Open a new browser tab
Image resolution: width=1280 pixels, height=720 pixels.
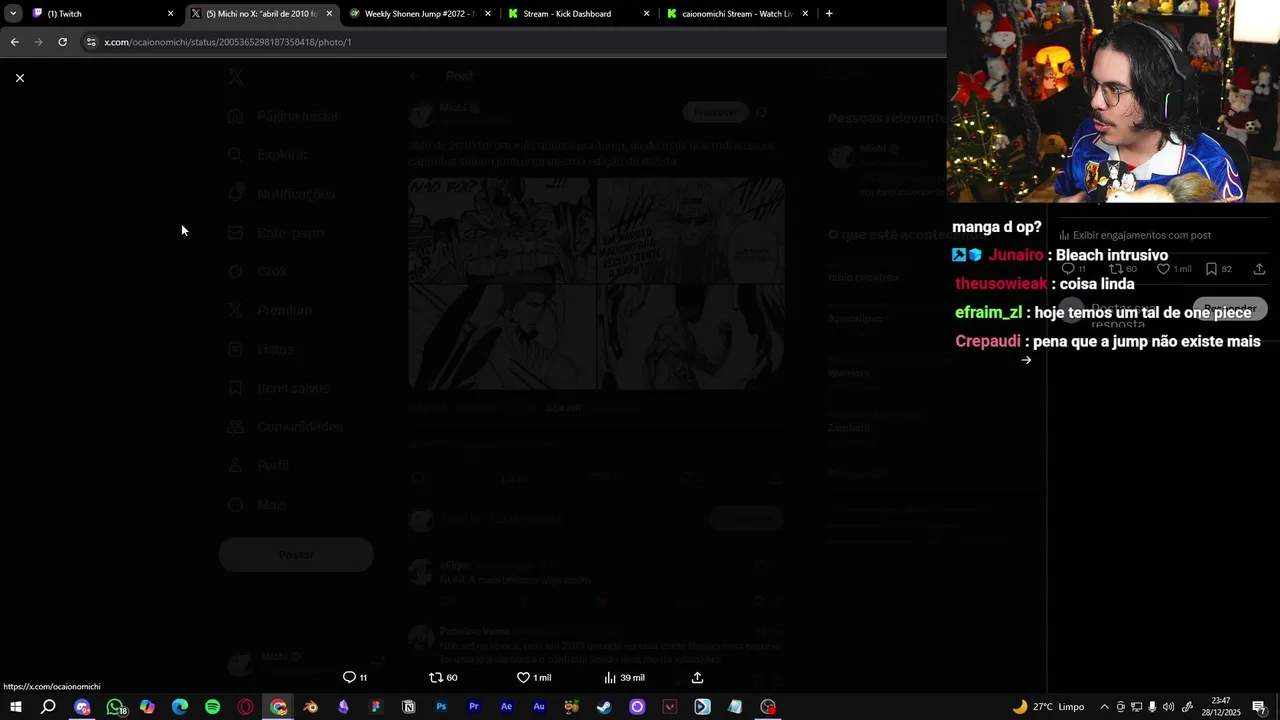(829, 14)
